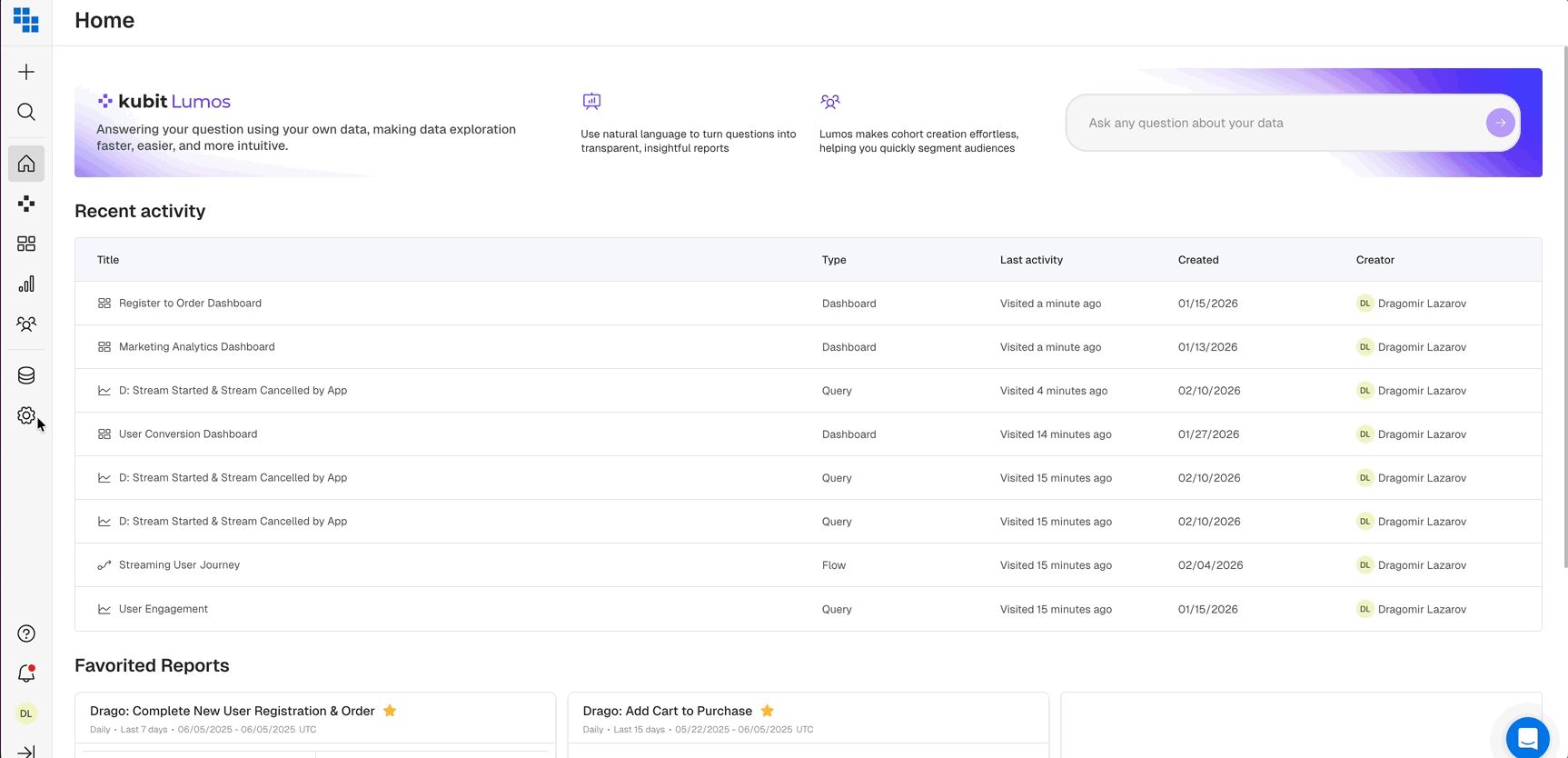
Task: Open the settings gear icon
Action: click(x=26, y=415)
